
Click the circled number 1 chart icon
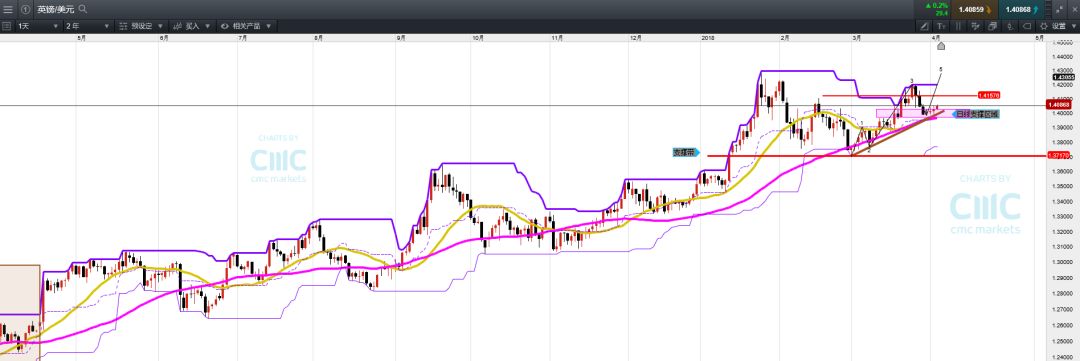pyautogui.click(x=25, y=9)
